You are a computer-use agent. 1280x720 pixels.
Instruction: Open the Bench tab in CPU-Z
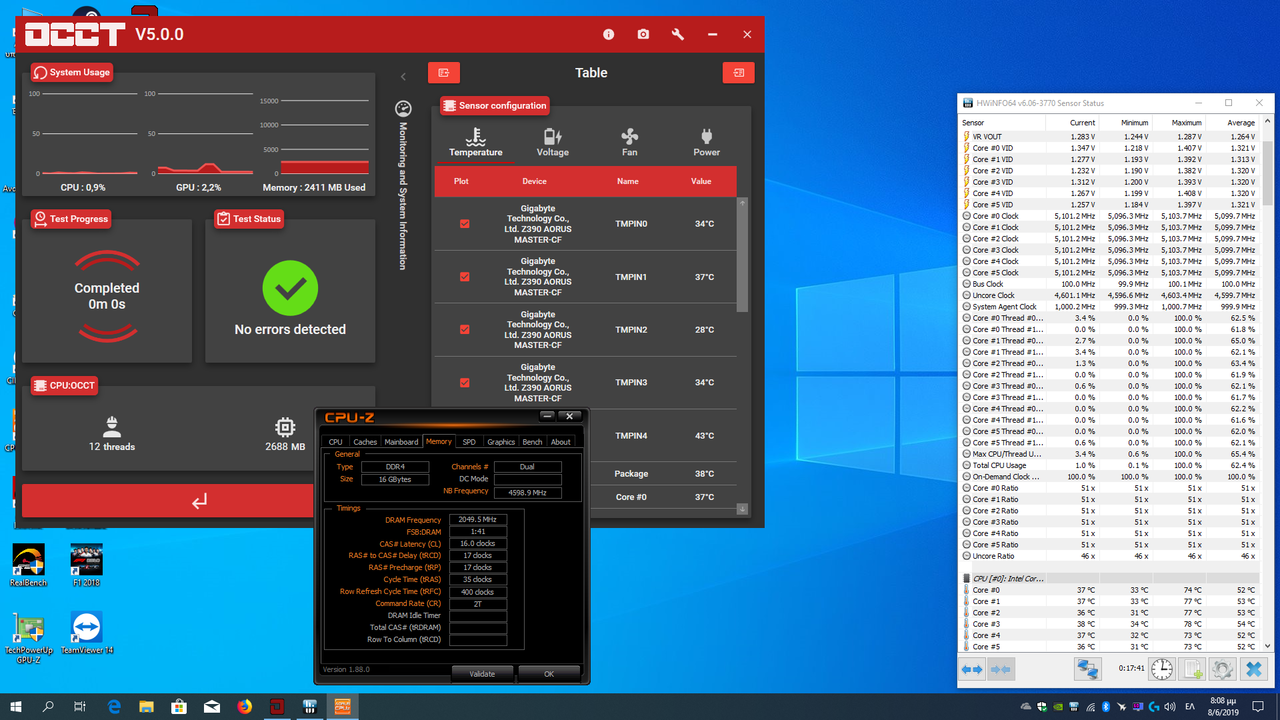[532, 441]
